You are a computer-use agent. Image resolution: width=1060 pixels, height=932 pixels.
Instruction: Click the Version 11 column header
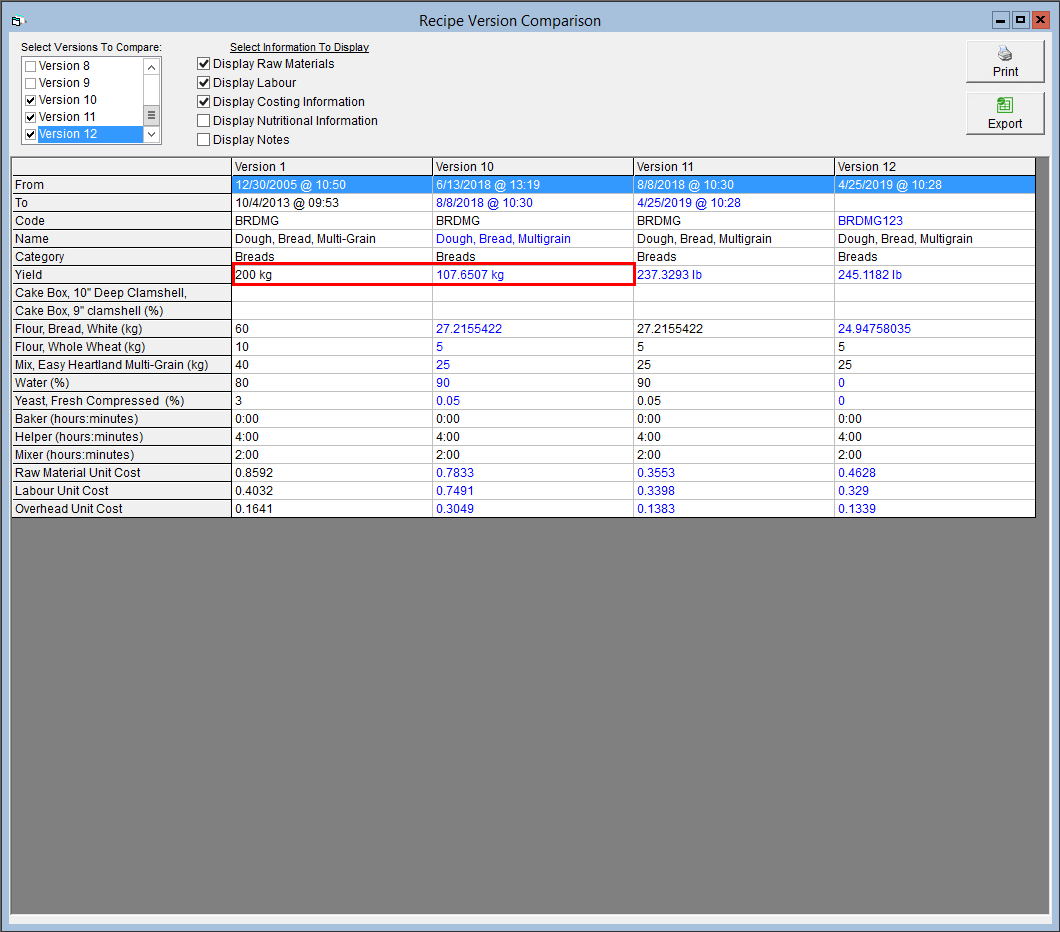click(733, 167)
